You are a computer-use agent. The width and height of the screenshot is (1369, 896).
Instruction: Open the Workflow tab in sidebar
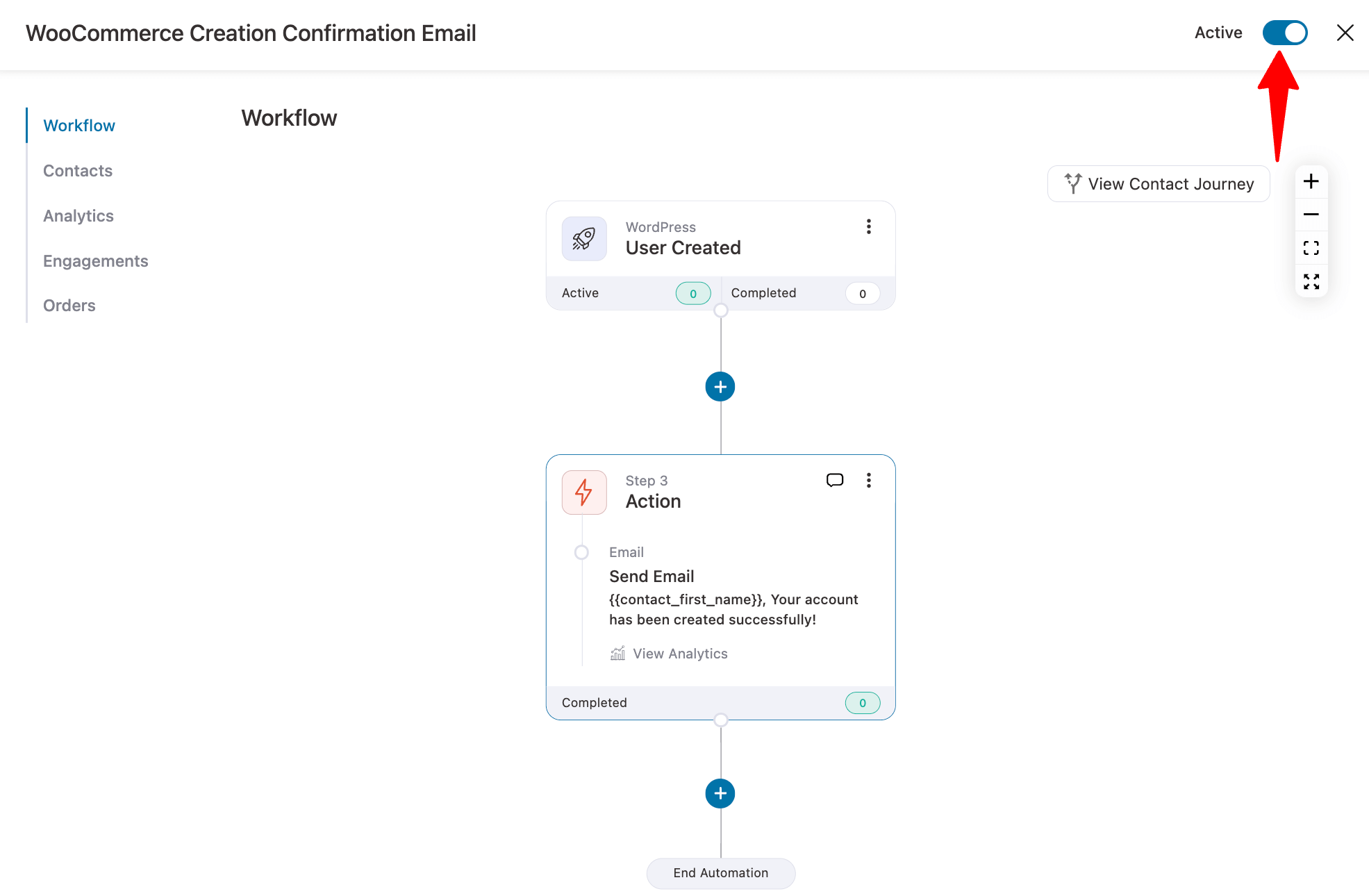click(x=79, y=126)
